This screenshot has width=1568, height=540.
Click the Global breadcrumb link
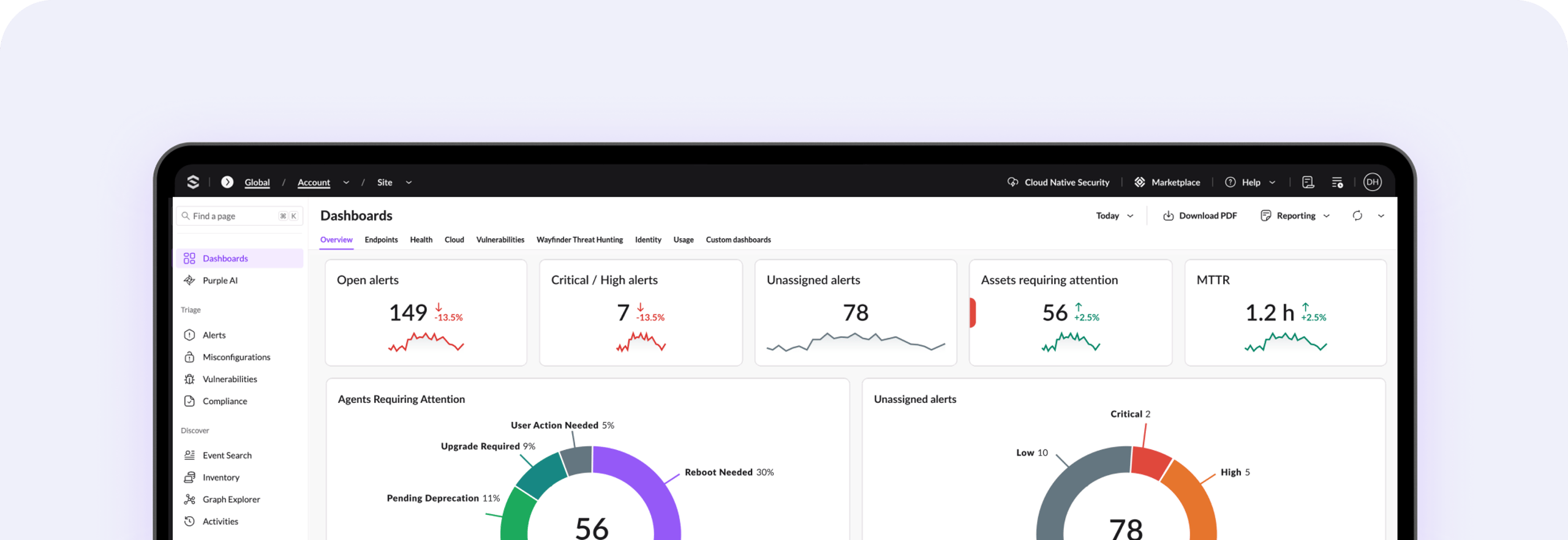[x=257, y=182]
